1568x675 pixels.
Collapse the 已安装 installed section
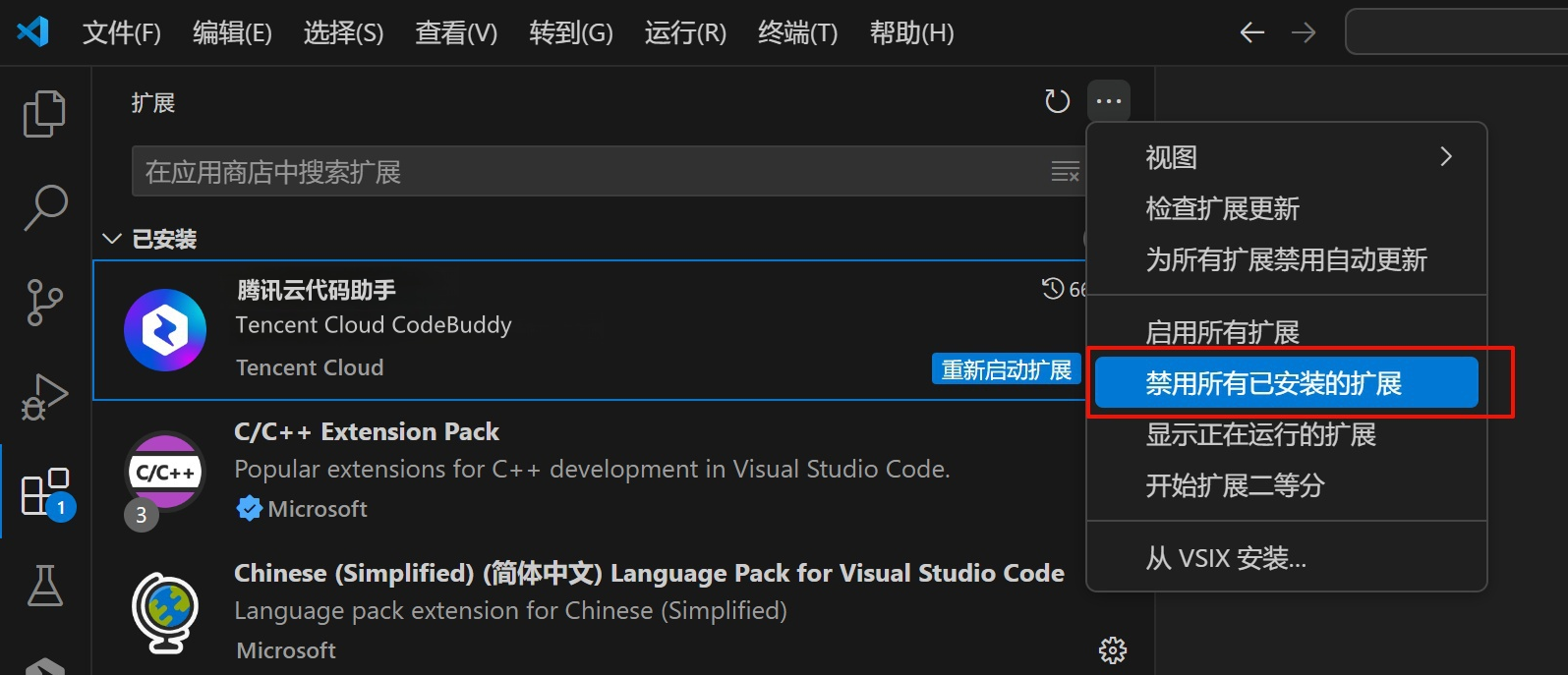click(113, 239)
